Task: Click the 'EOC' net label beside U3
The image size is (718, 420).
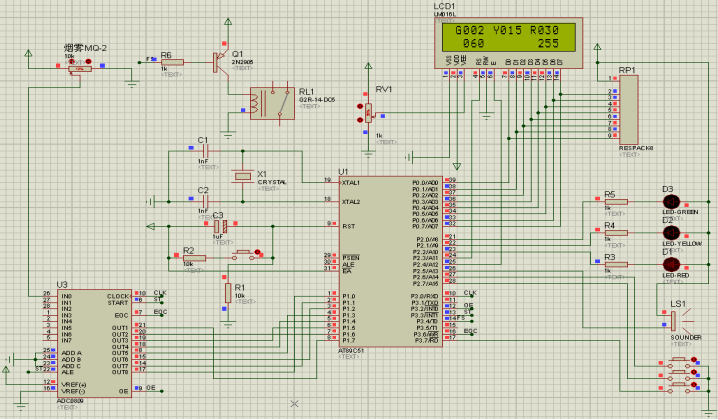Action: (160, 312)
